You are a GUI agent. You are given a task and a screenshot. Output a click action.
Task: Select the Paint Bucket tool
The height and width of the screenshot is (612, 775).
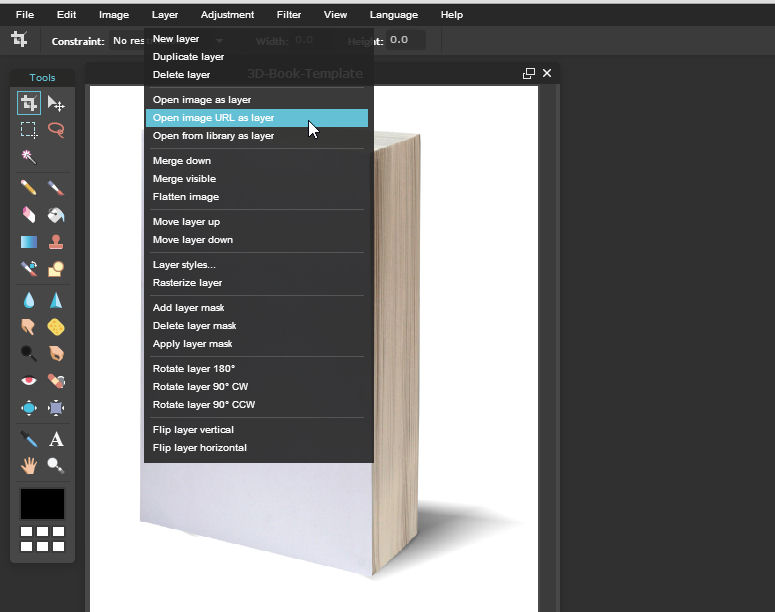[56, 215]
